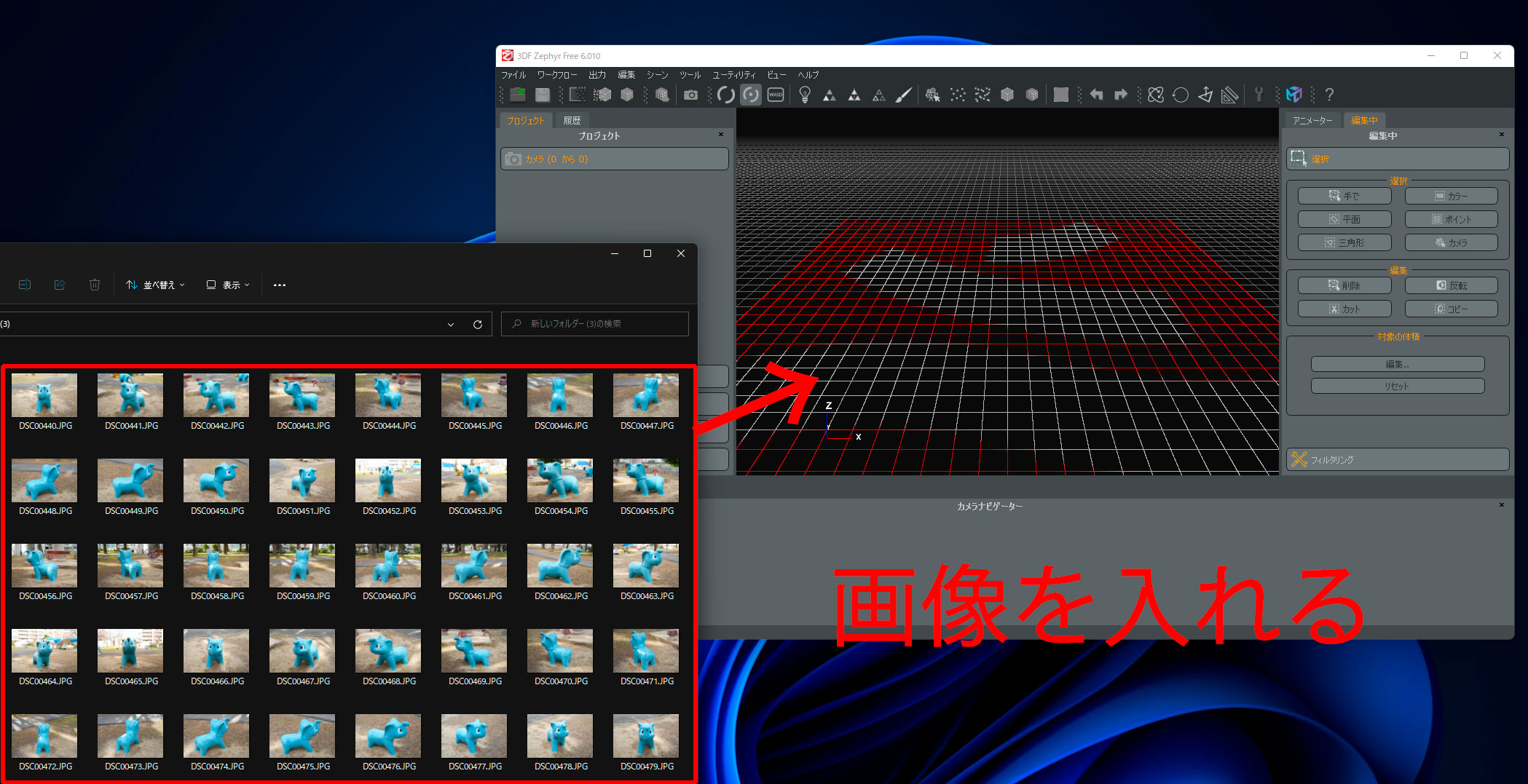
Task: Switch to the アニメーター tab
Action: [1312, 121]
